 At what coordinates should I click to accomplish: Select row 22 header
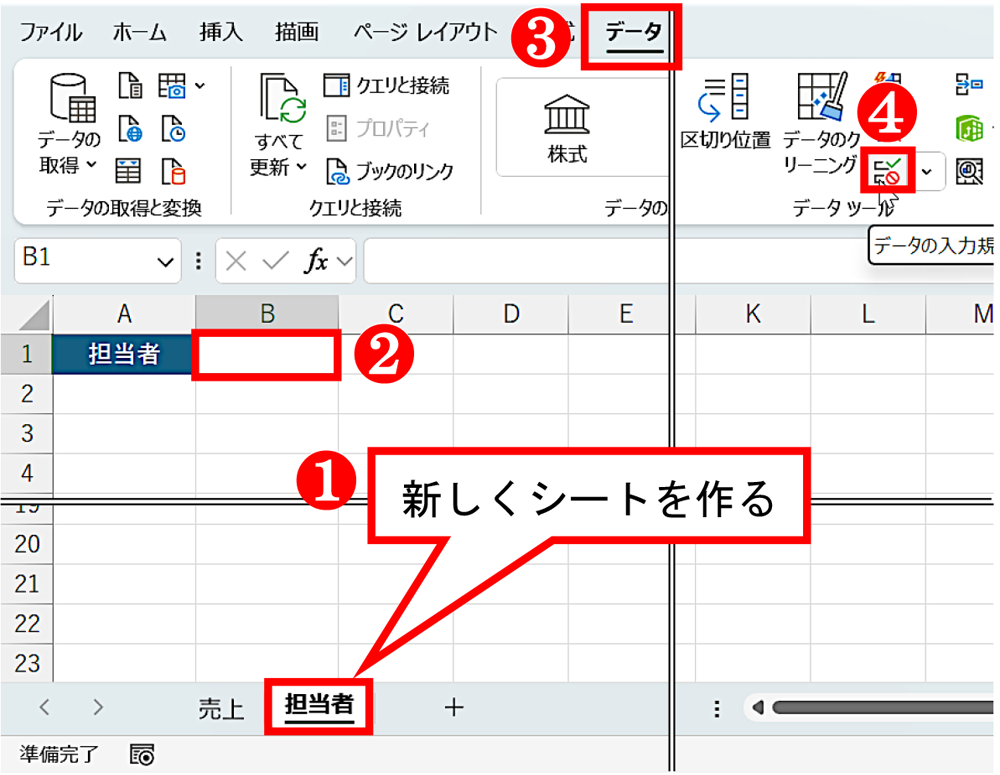26,623
